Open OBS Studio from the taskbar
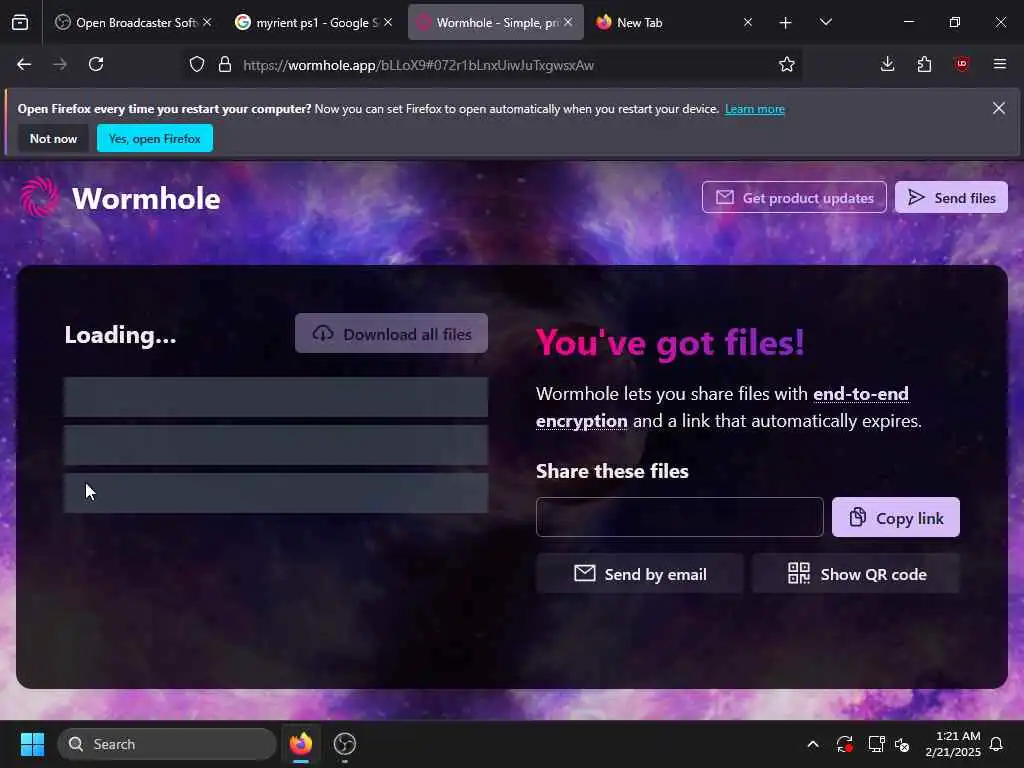Screen dimensions: 1024x768 pyautogui.click(x=345, y=744)
